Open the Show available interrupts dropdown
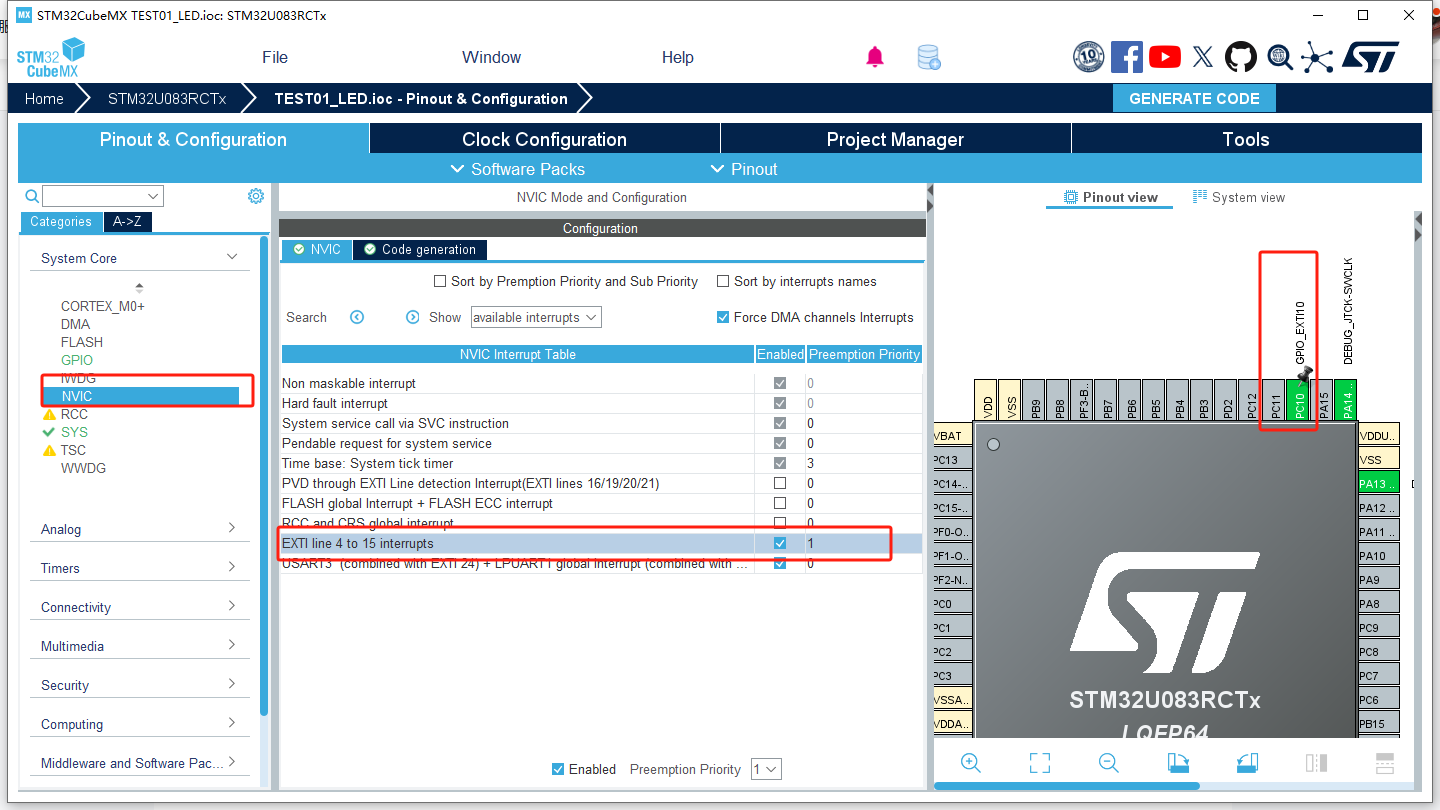The height and width of the screenshot is (810, 1440). (535, 317)
